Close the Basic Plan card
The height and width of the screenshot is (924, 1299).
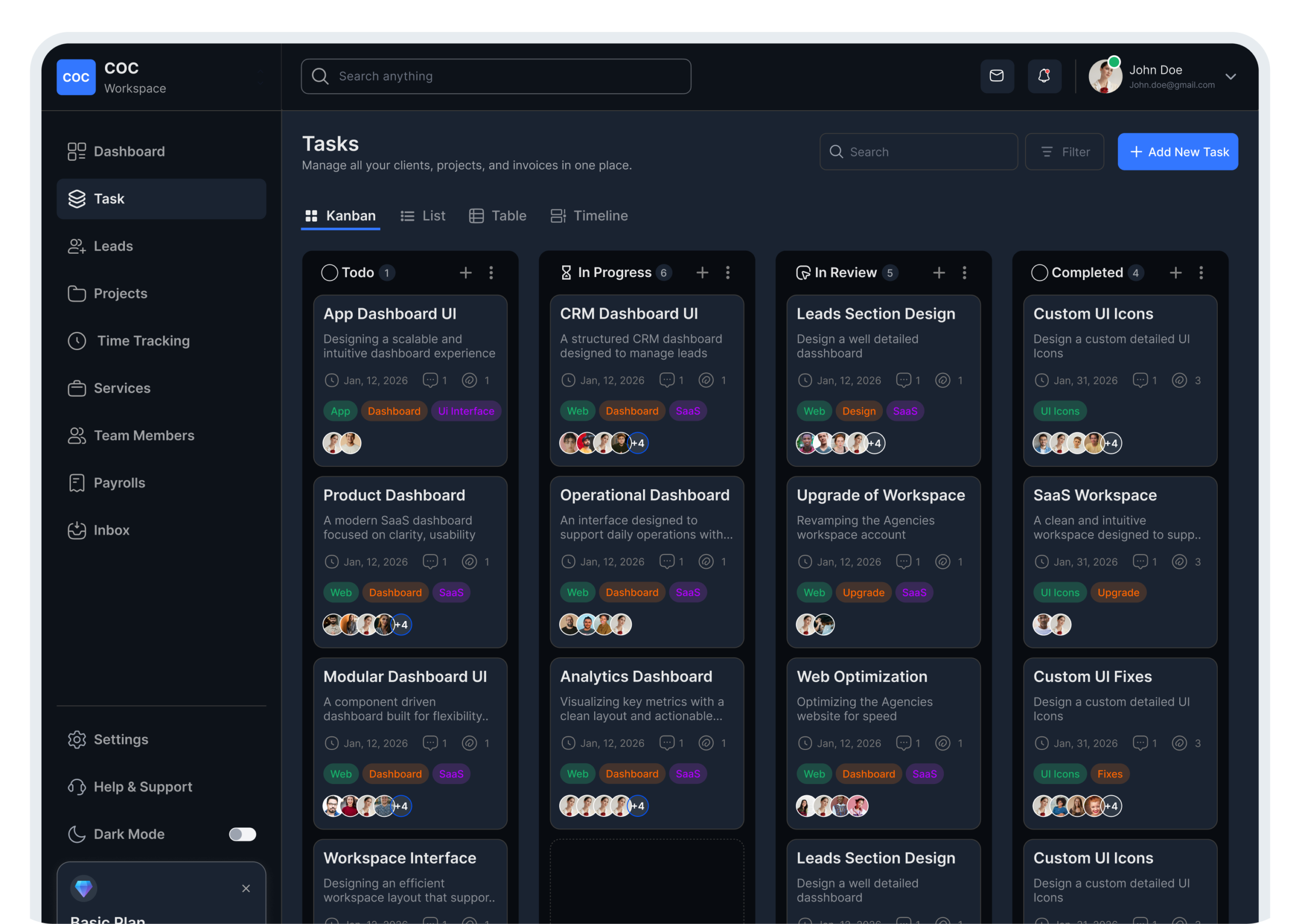point(246,887)
